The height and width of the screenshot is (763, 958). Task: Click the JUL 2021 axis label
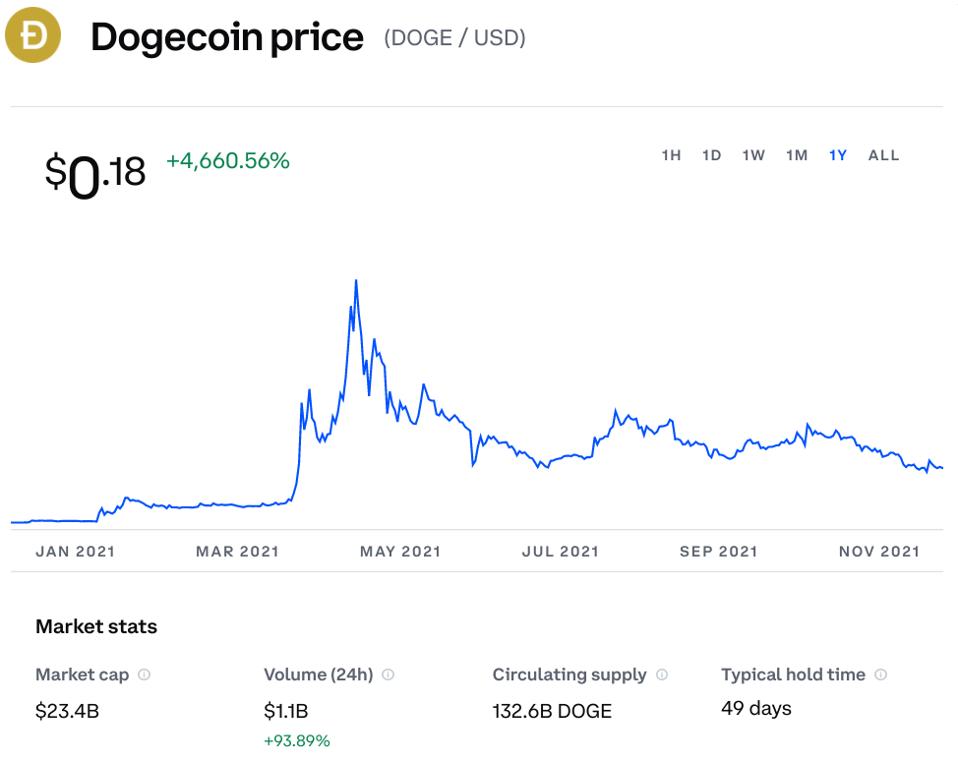point(560,552)
